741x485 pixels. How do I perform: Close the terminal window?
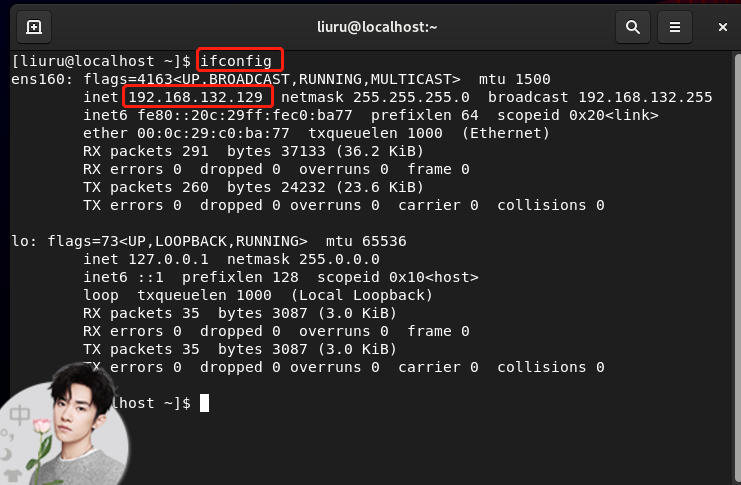click(x=723, y=27)
